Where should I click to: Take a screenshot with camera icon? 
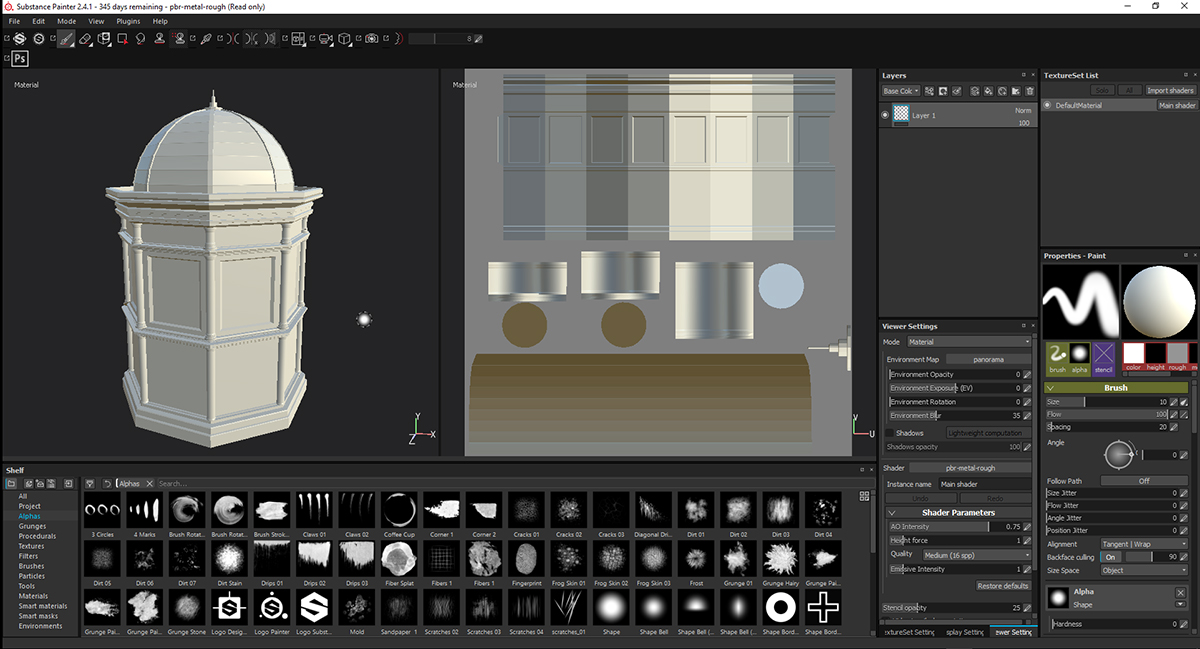371,38
